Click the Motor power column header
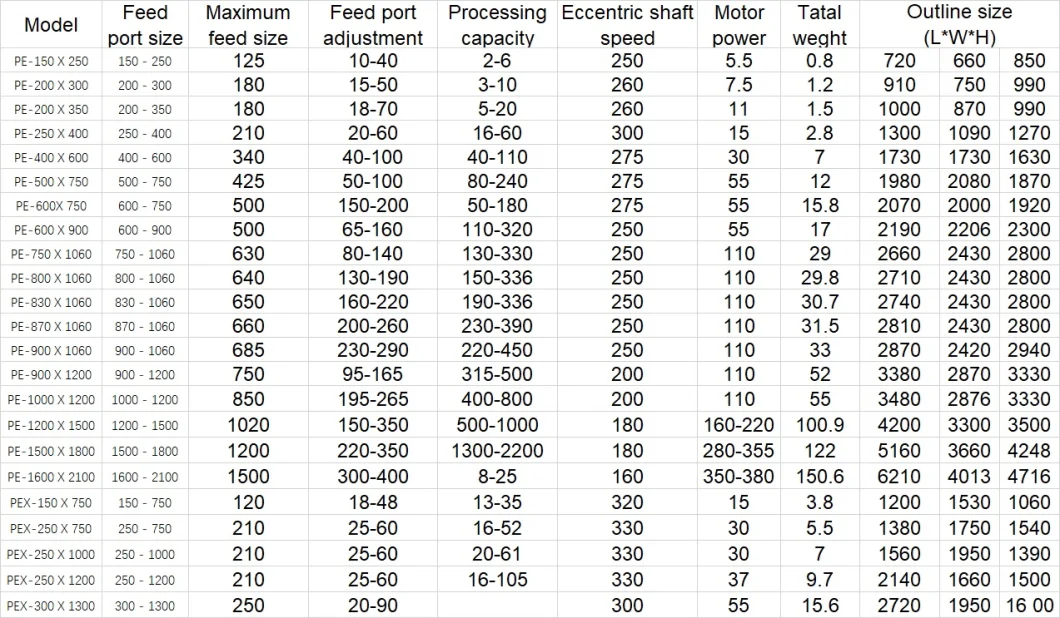This screenshot has height=618, width=1060. pyautogui.click(x=738, y=24)
